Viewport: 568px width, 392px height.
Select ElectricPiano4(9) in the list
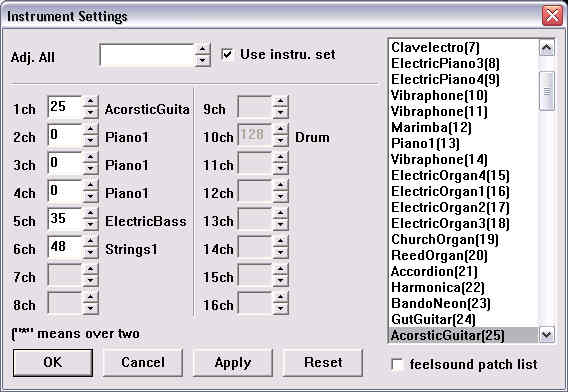coord(463,79)
